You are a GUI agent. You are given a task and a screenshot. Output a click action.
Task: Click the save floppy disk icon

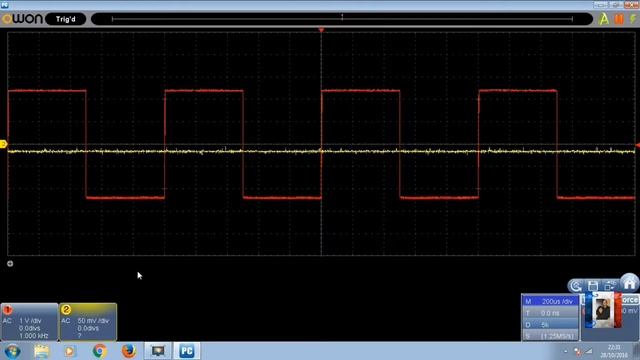click(x=593, y=286)
